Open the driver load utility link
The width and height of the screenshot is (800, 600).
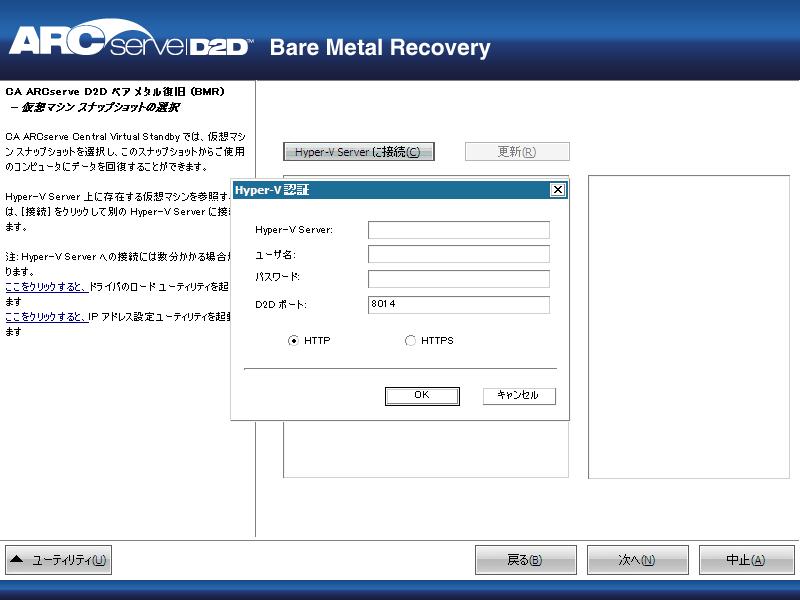[47, 287]
